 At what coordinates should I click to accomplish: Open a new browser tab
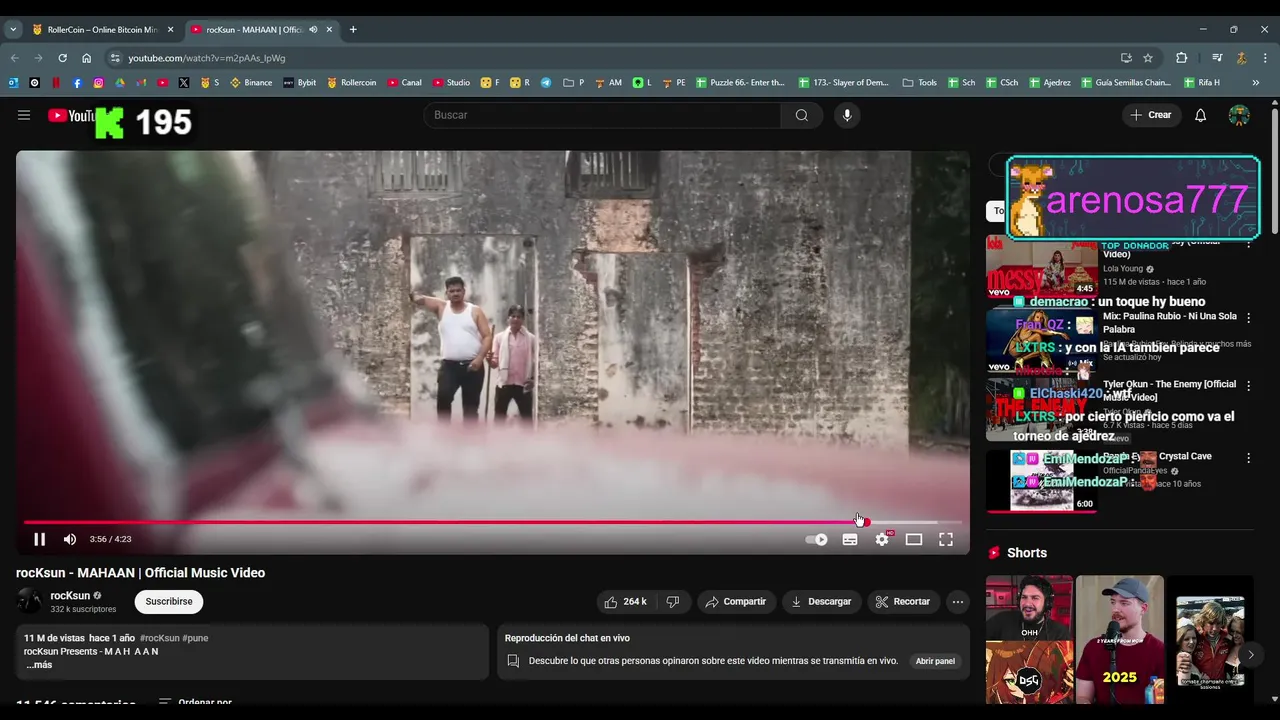tap(353, 30)
